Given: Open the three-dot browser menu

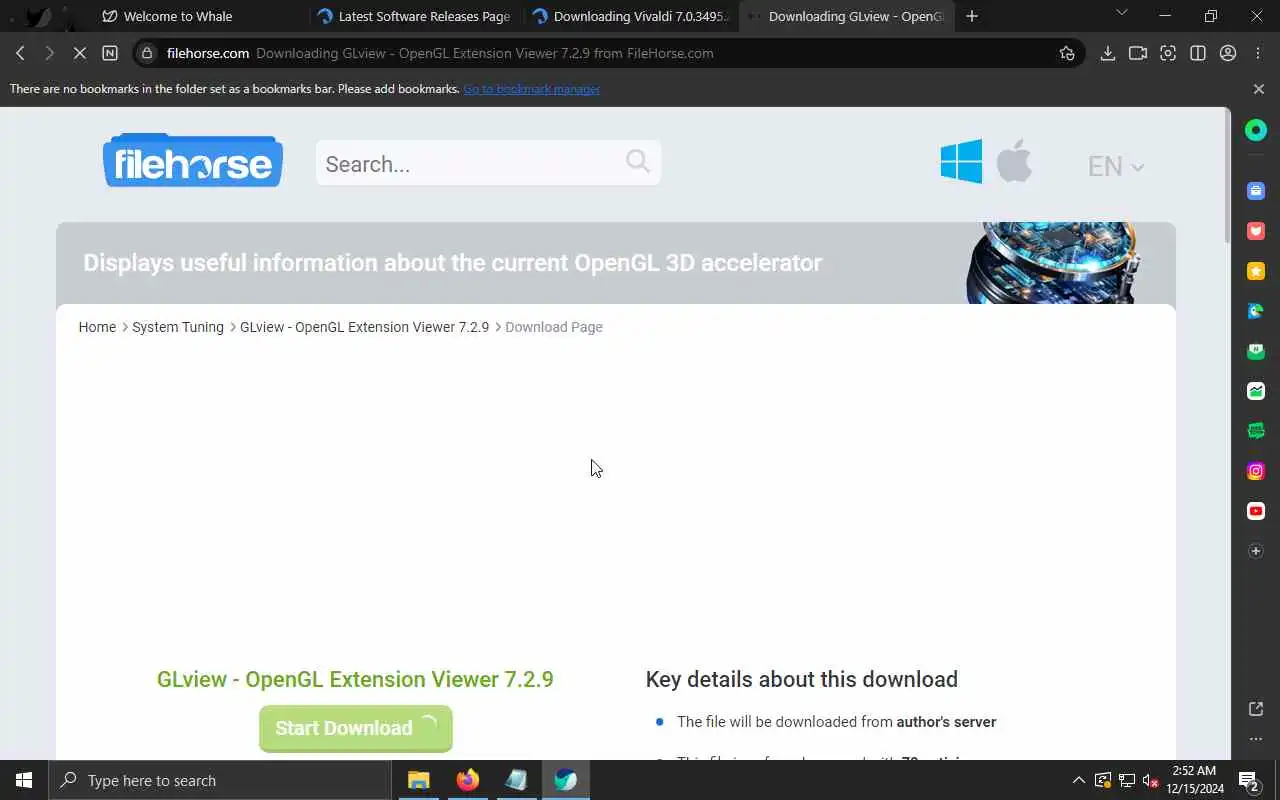Looking at the screenshot, I should pyautogui.click(x=1258, y=53).
